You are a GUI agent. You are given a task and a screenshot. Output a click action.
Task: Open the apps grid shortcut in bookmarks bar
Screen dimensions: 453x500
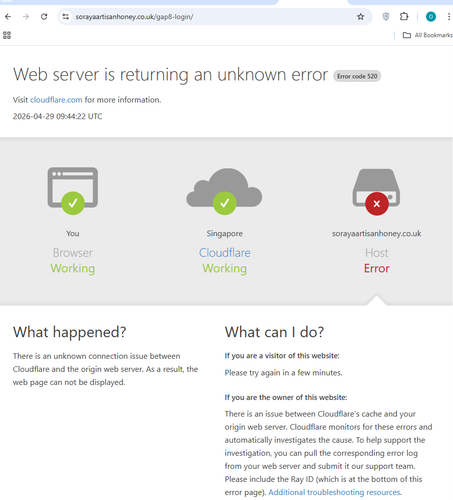pos(7,35)
